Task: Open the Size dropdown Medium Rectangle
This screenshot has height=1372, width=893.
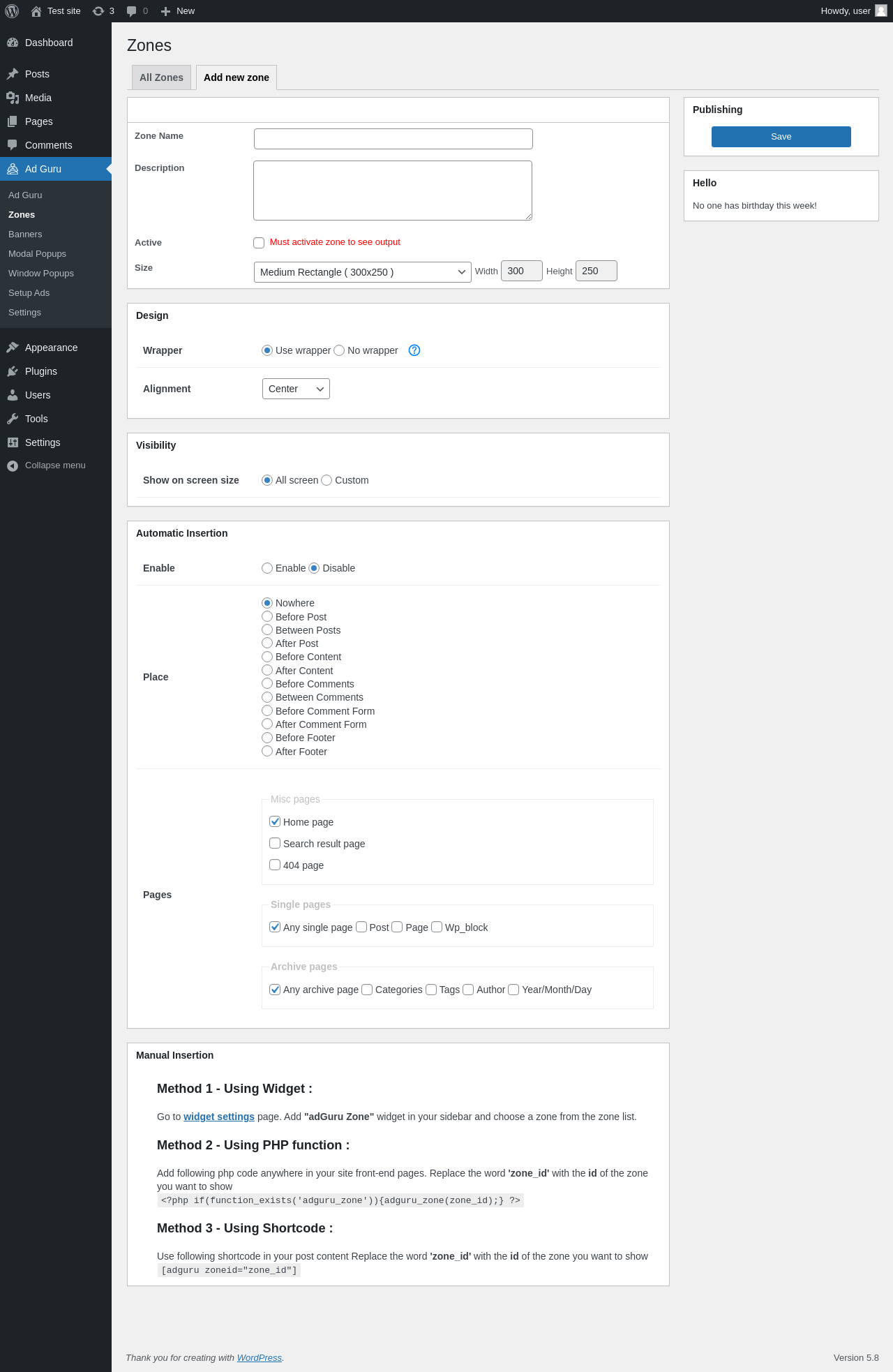Action: point(363,272)
